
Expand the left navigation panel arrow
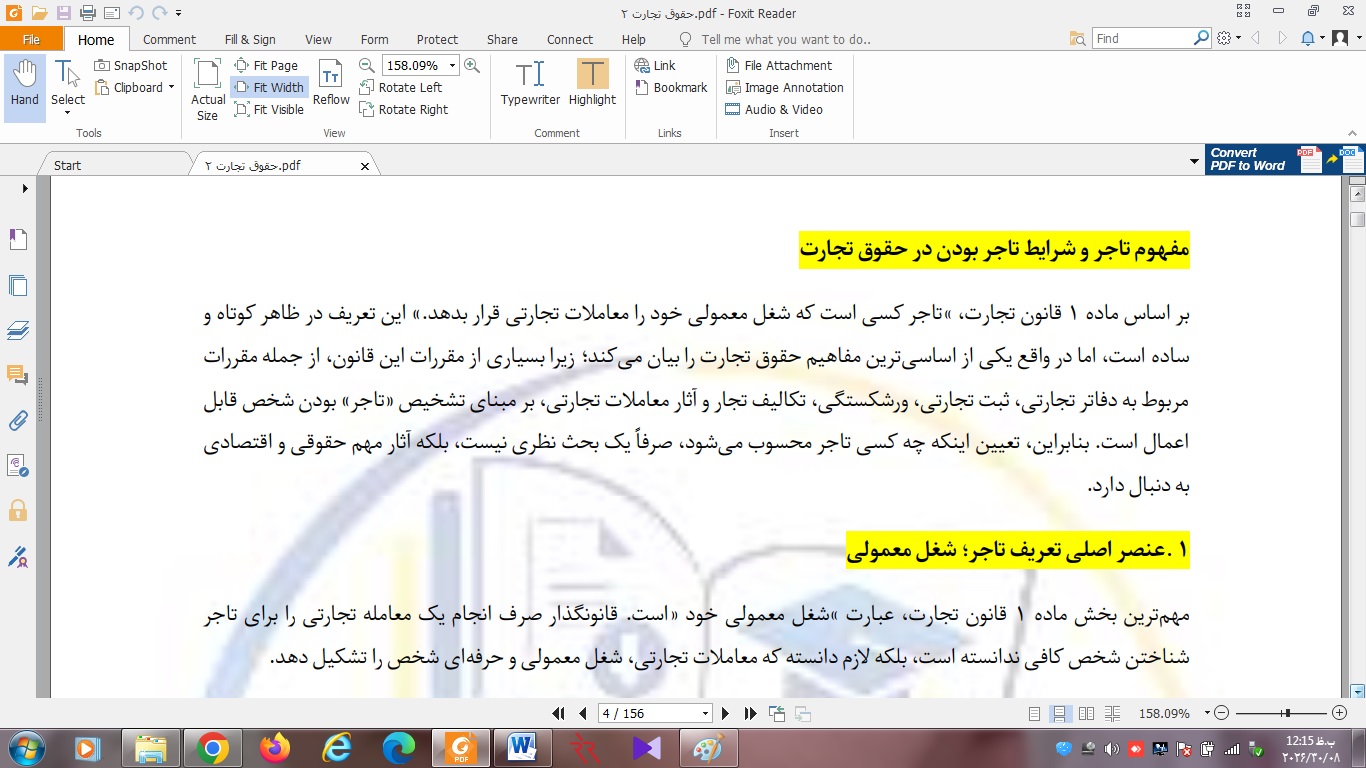point(25,188)
